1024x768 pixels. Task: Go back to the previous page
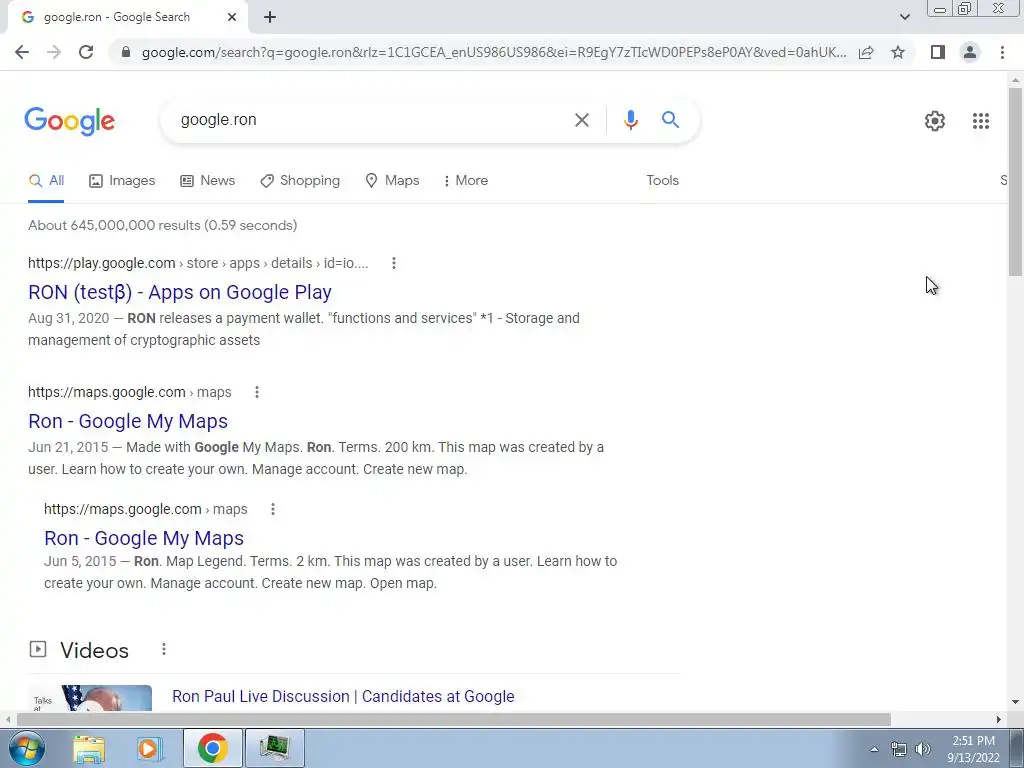[x=22, y=52]
